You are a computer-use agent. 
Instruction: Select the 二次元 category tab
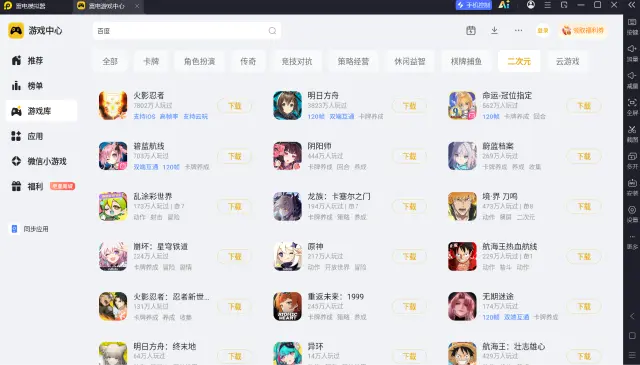(x=519, y=61)
